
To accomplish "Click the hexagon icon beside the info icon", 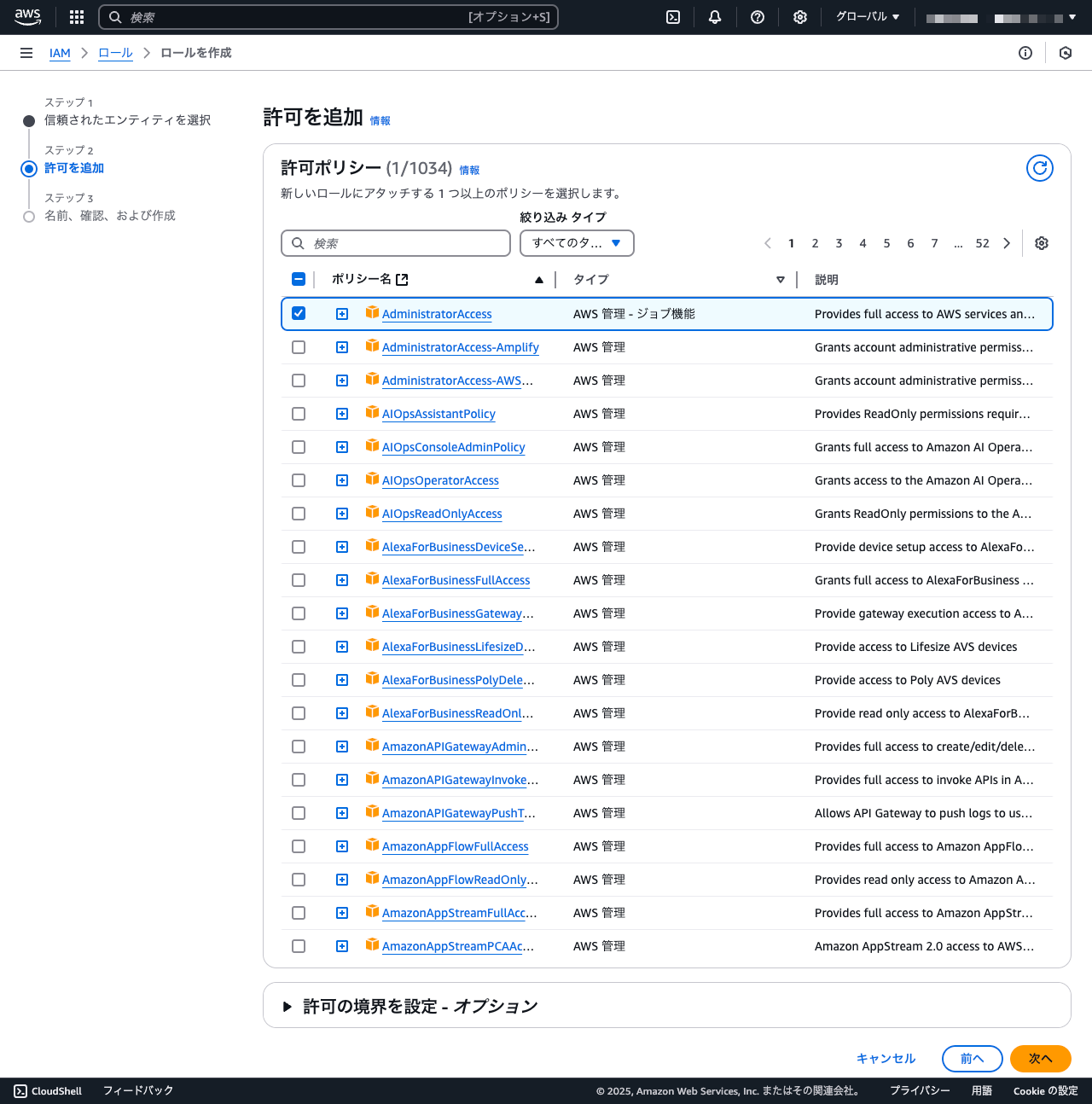I will 1066,53.
